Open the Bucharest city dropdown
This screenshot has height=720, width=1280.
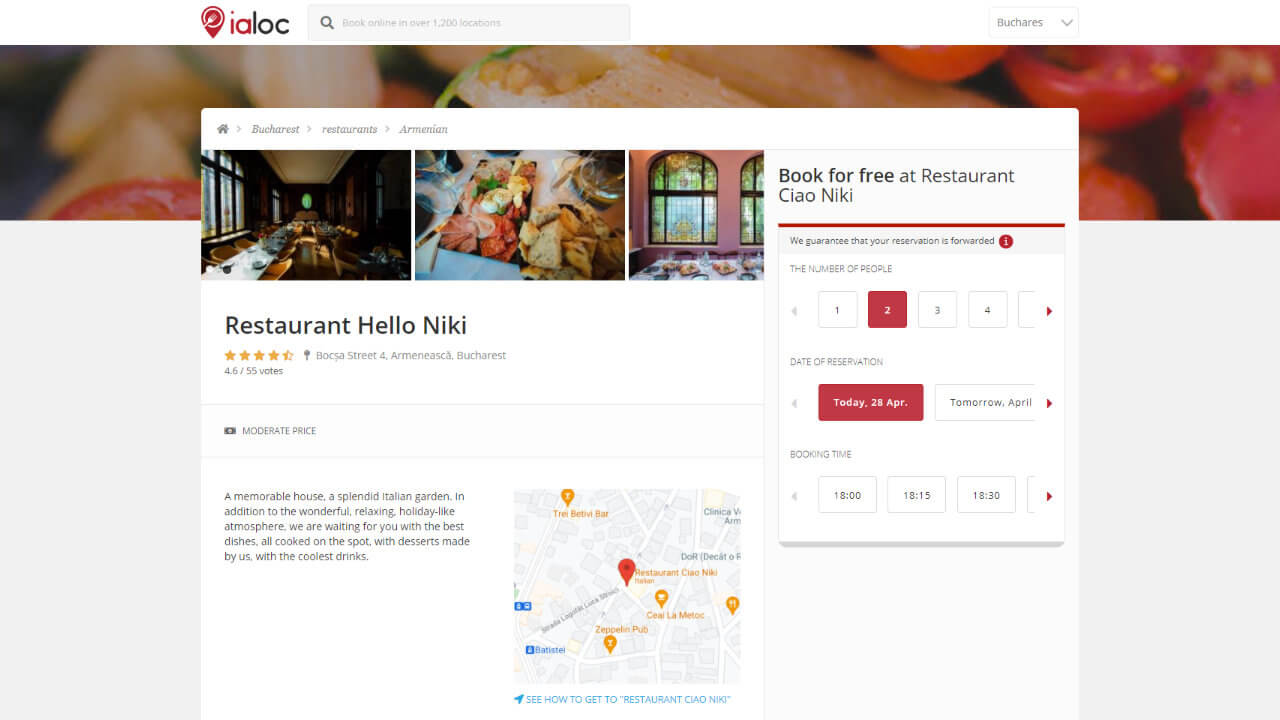1033,22
